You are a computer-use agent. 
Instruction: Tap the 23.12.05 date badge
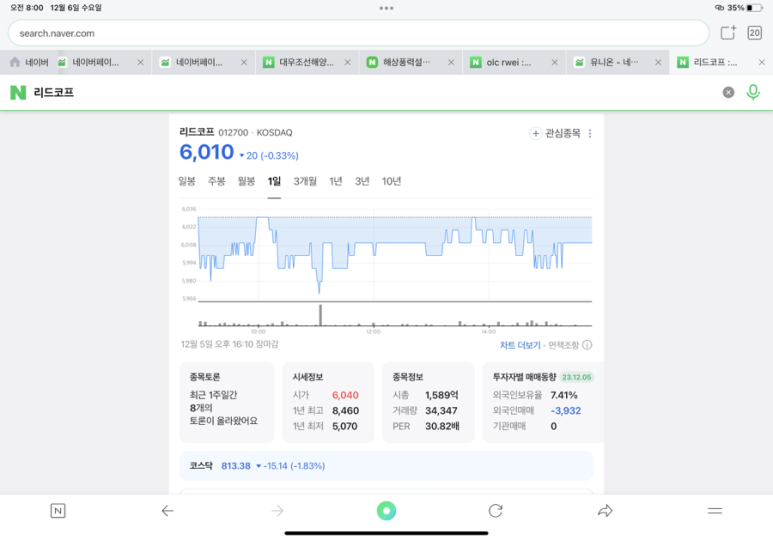coord(576,377)
